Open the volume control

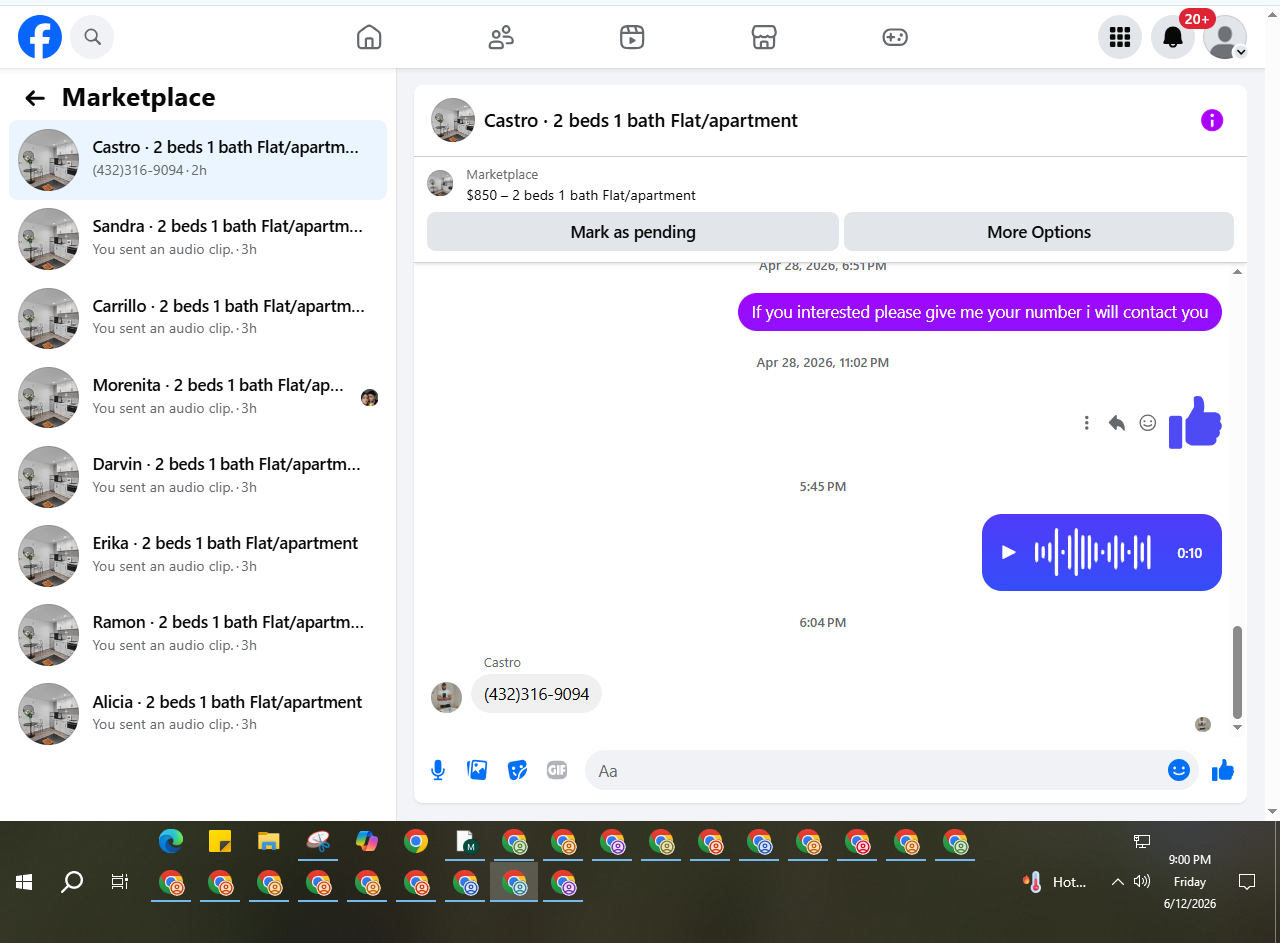click(x=1142, y=882)
